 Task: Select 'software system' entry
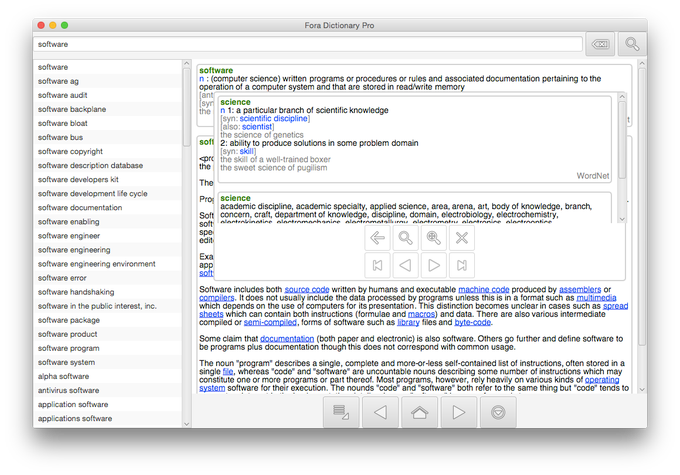click(x=108, y=362)
